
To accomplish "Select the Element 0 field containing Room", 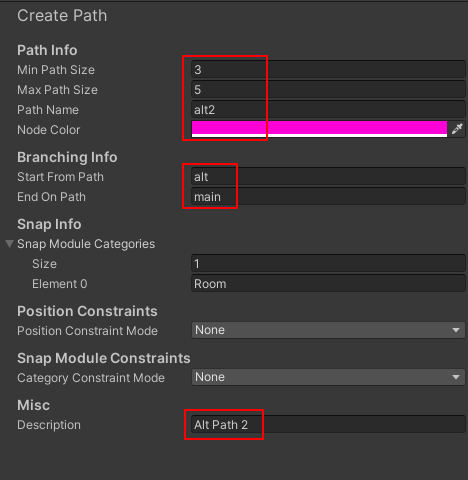I will point(328,284).
